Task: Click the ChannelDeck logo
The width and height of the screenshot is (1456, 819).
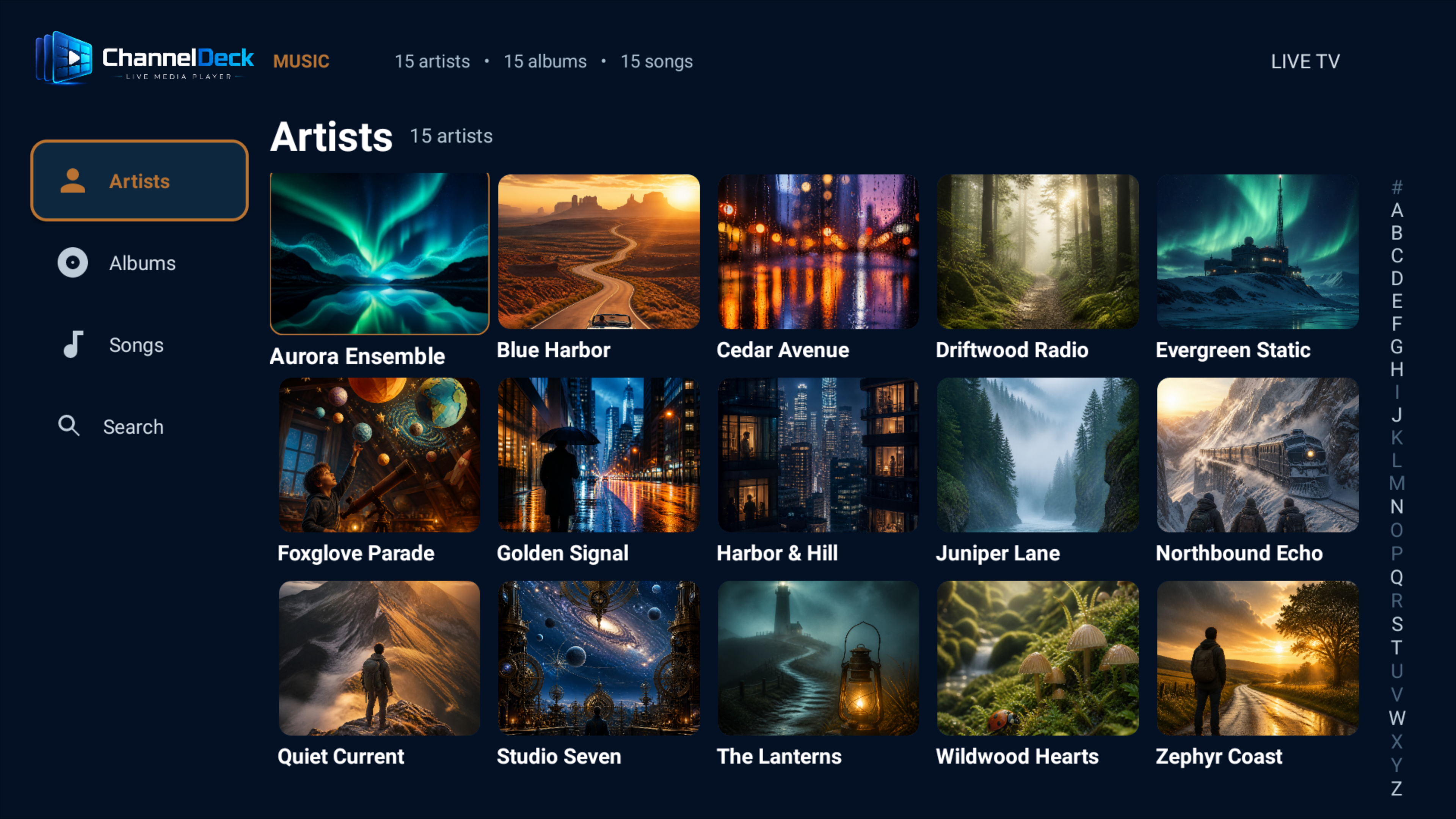Action: pos(145,58)
